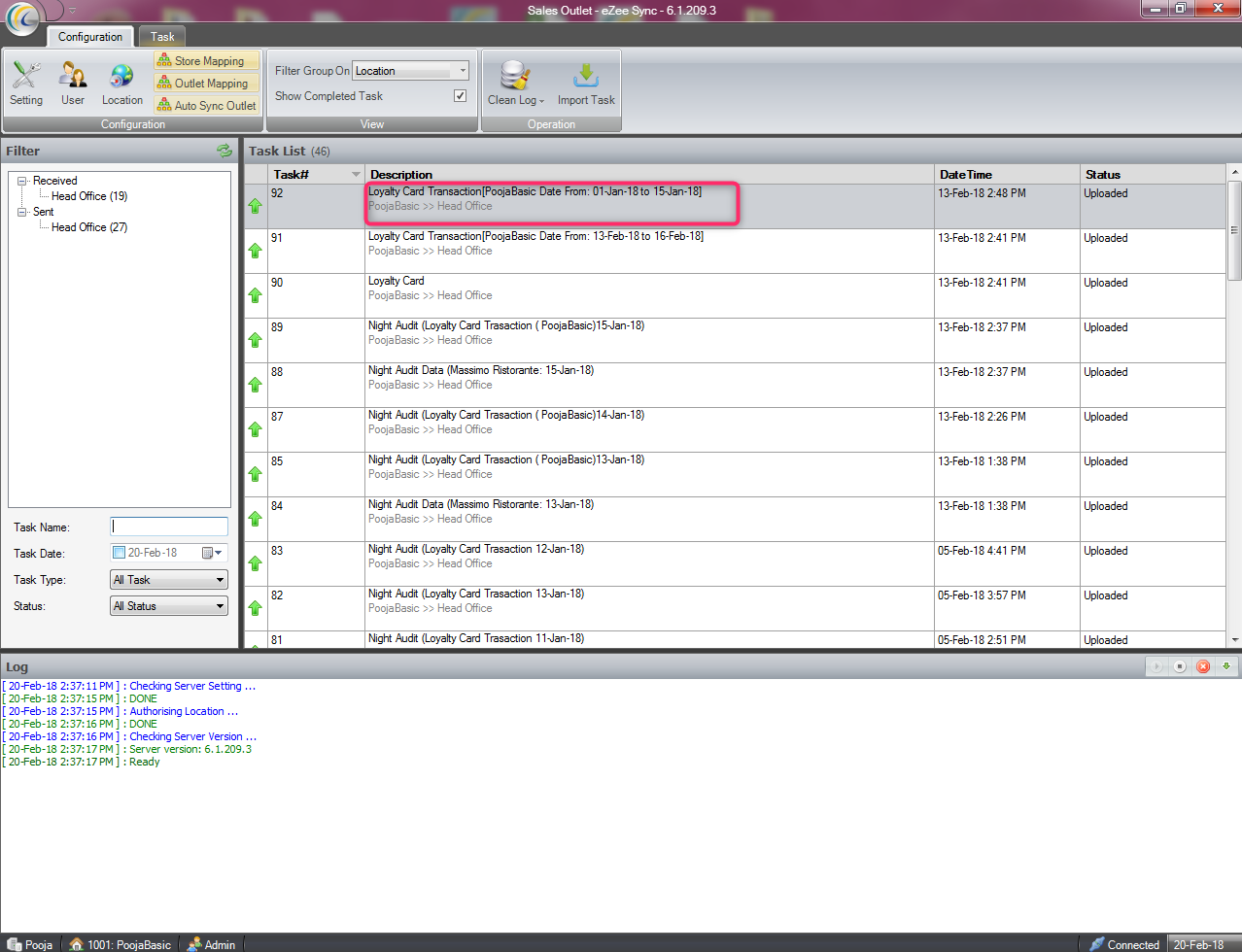
Task: Uncheck the Show Completed Task checkbox
Action: (x=460, y=96)
